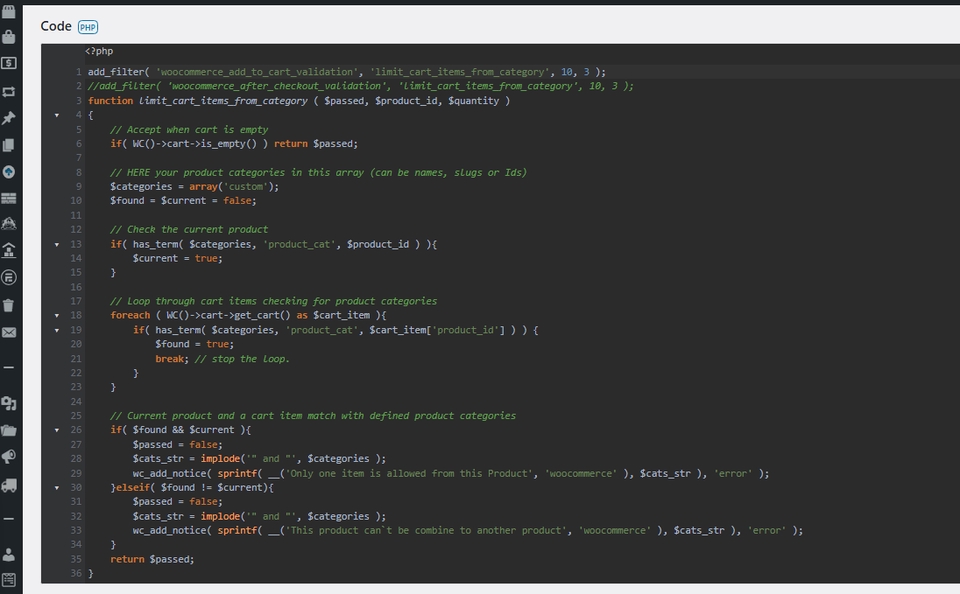This screenshot has width=960, height=594.
Task: Open the brick wall sidebar icon
Action: (9, 198)
